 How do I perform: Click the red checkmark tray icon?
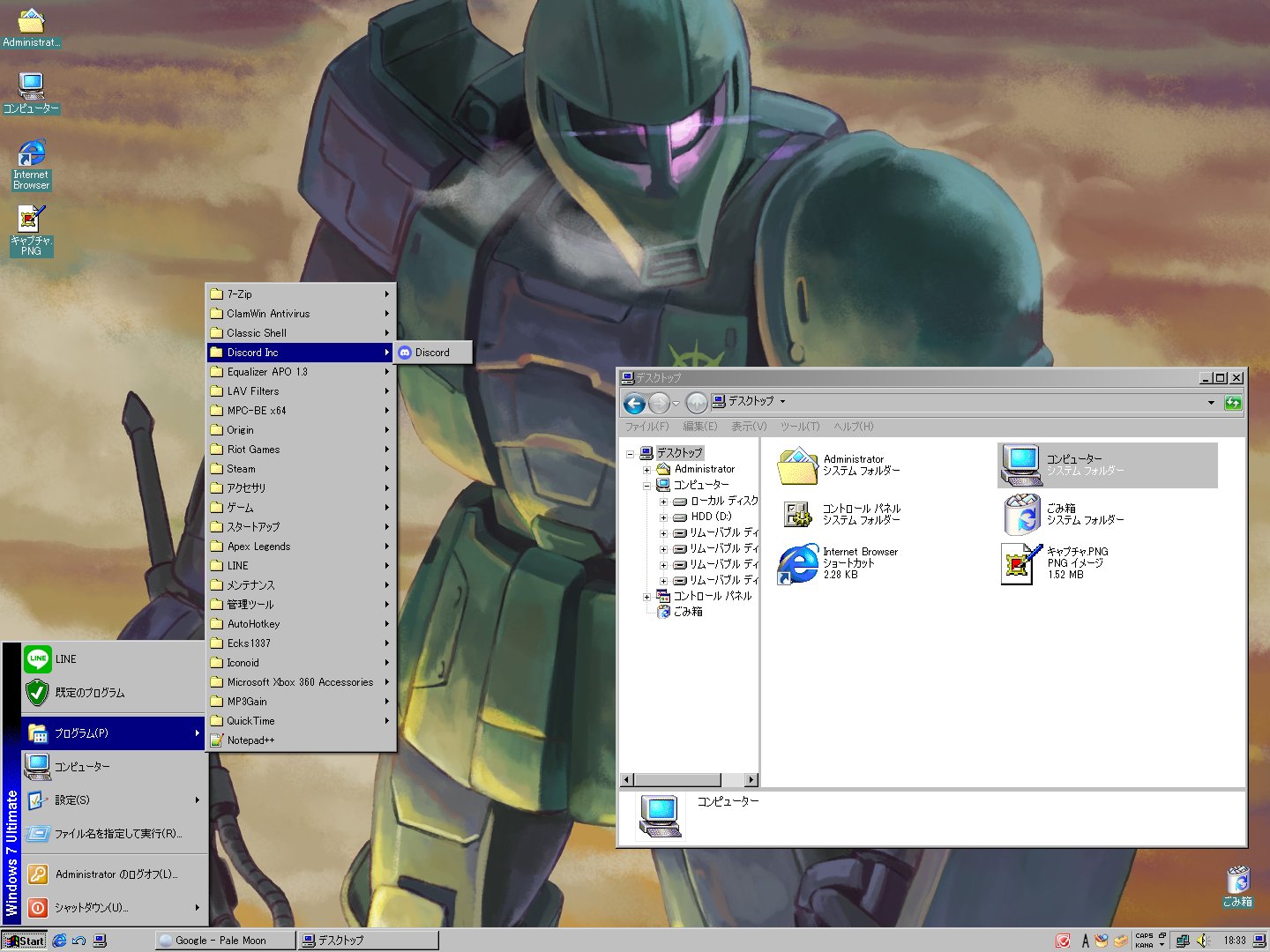1064,941
